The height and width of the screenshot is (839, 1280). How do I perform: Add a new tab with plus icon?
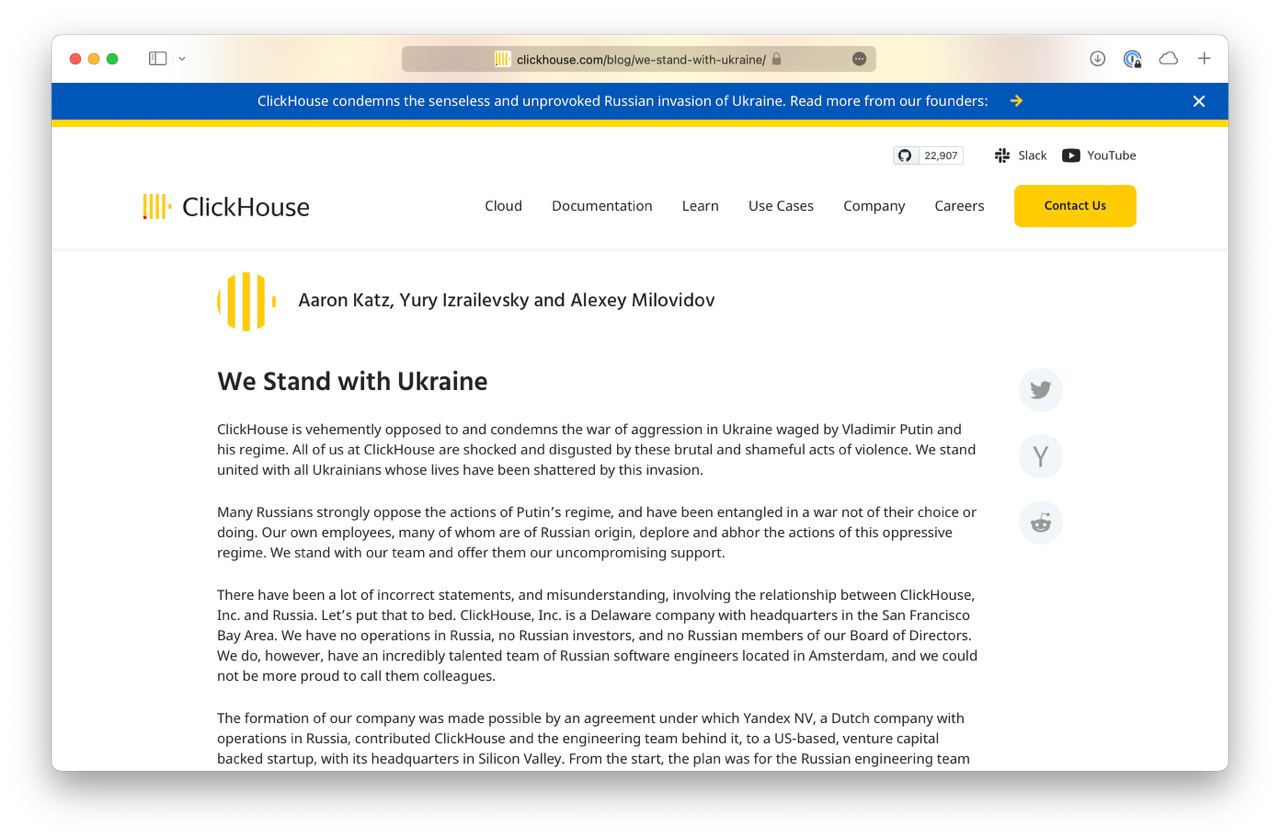[1204, 59]
